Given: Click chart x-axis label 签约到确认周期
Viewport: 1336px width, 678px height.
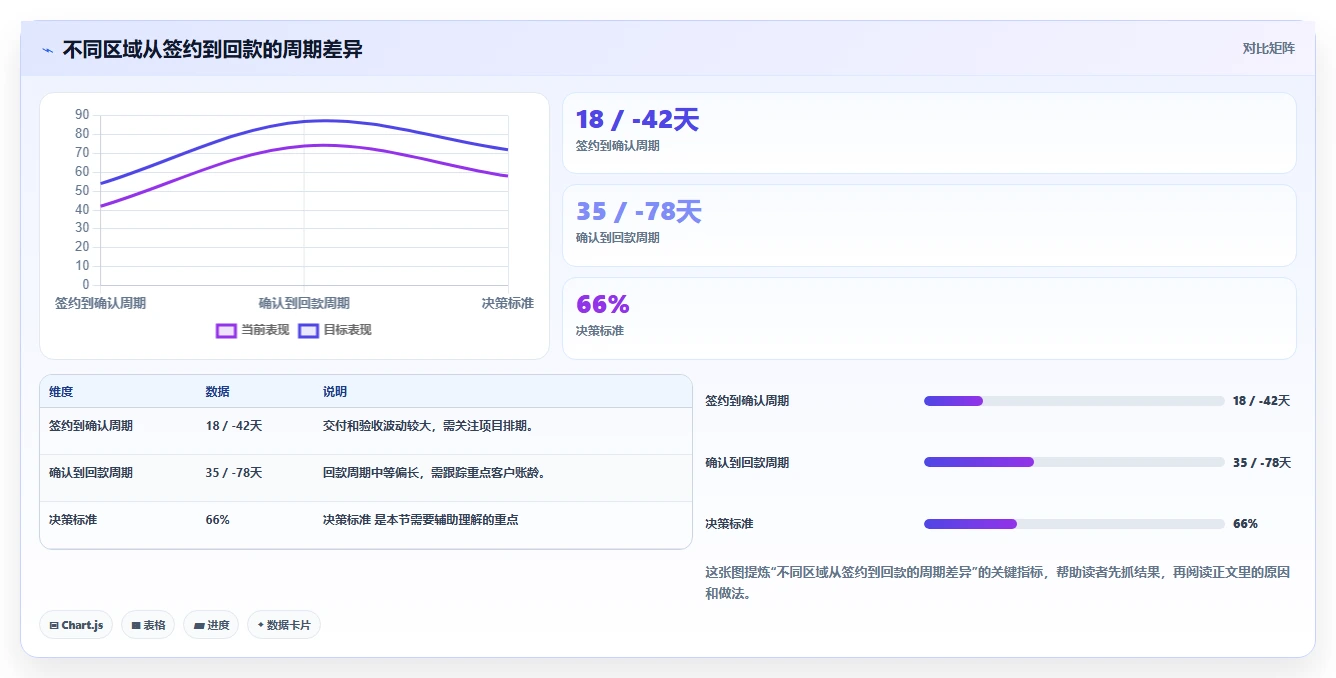Looking at the screenshot, I should (100, 303).
